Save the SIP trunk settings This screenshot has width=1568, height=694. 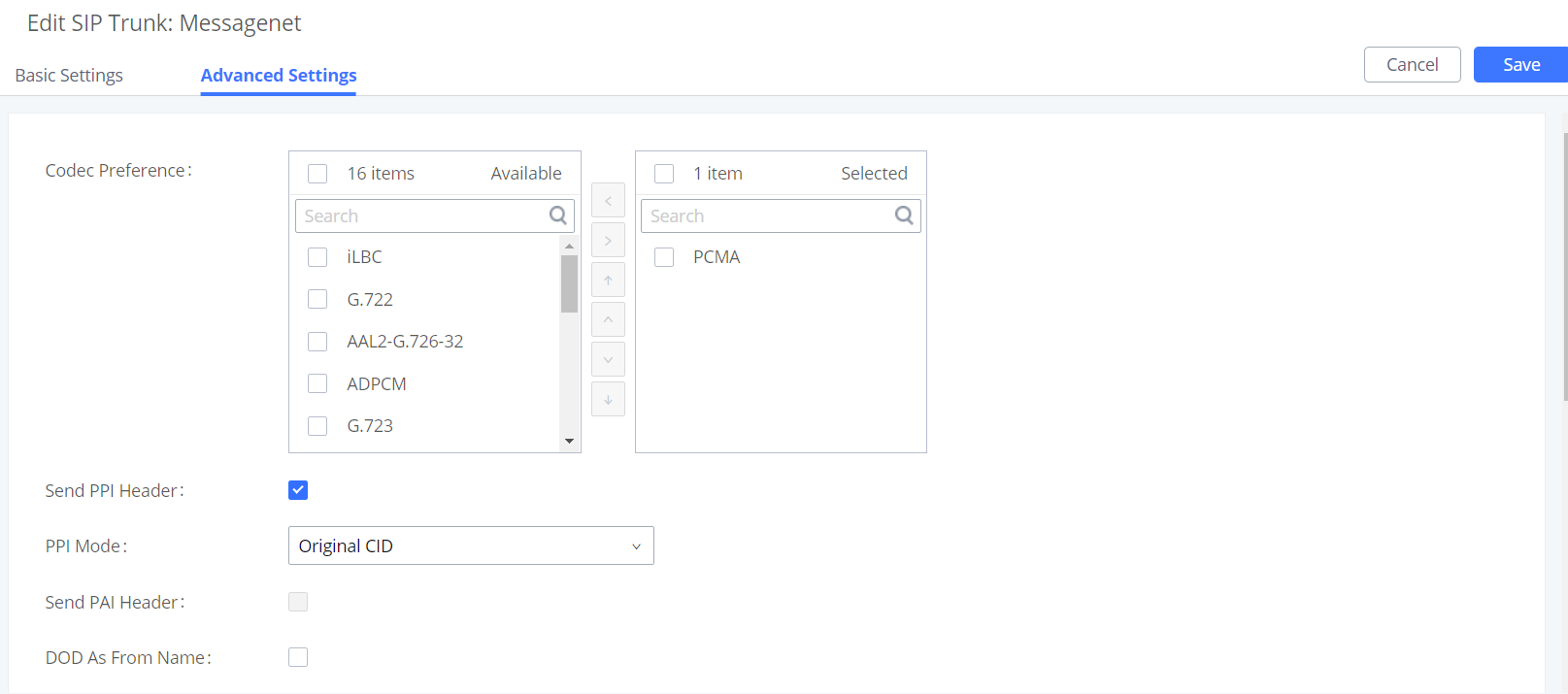coord(1520,65)
